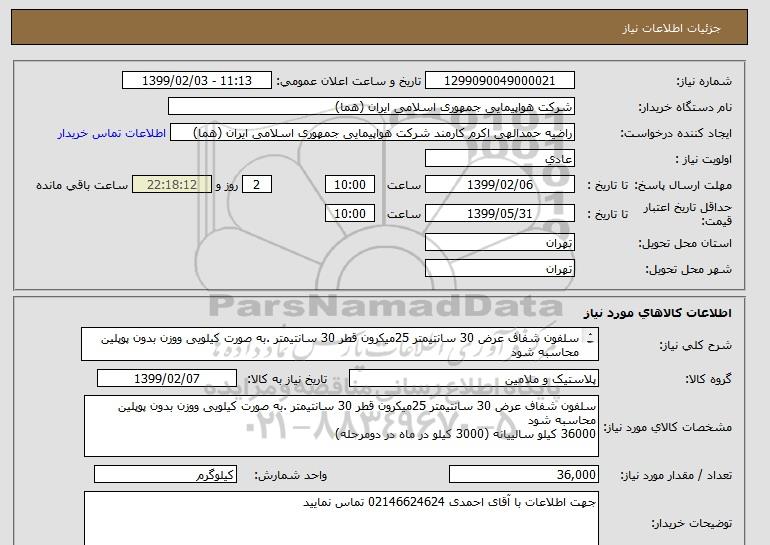Click the label ایجاد کننده درخواست
770x545 pixels.
(676, 133)
